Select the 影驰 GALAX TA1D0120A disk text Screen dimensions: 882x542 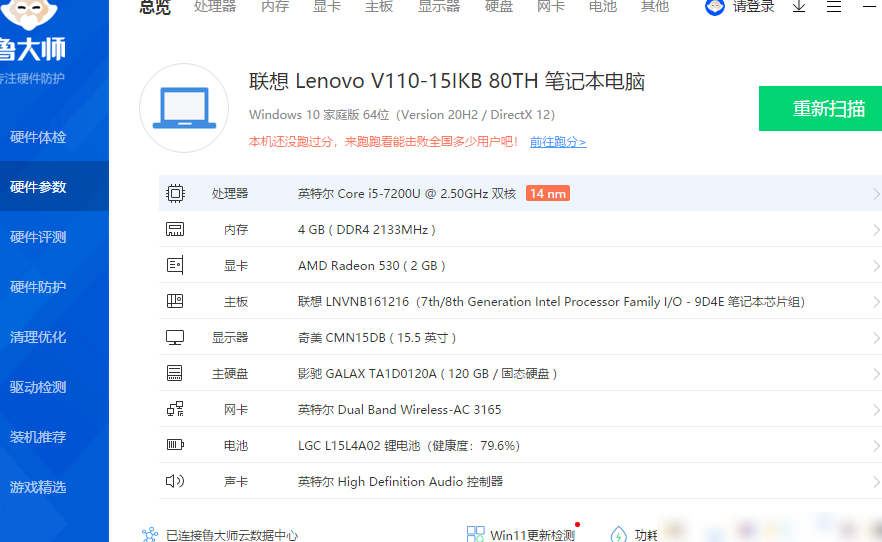pos(428,373)
